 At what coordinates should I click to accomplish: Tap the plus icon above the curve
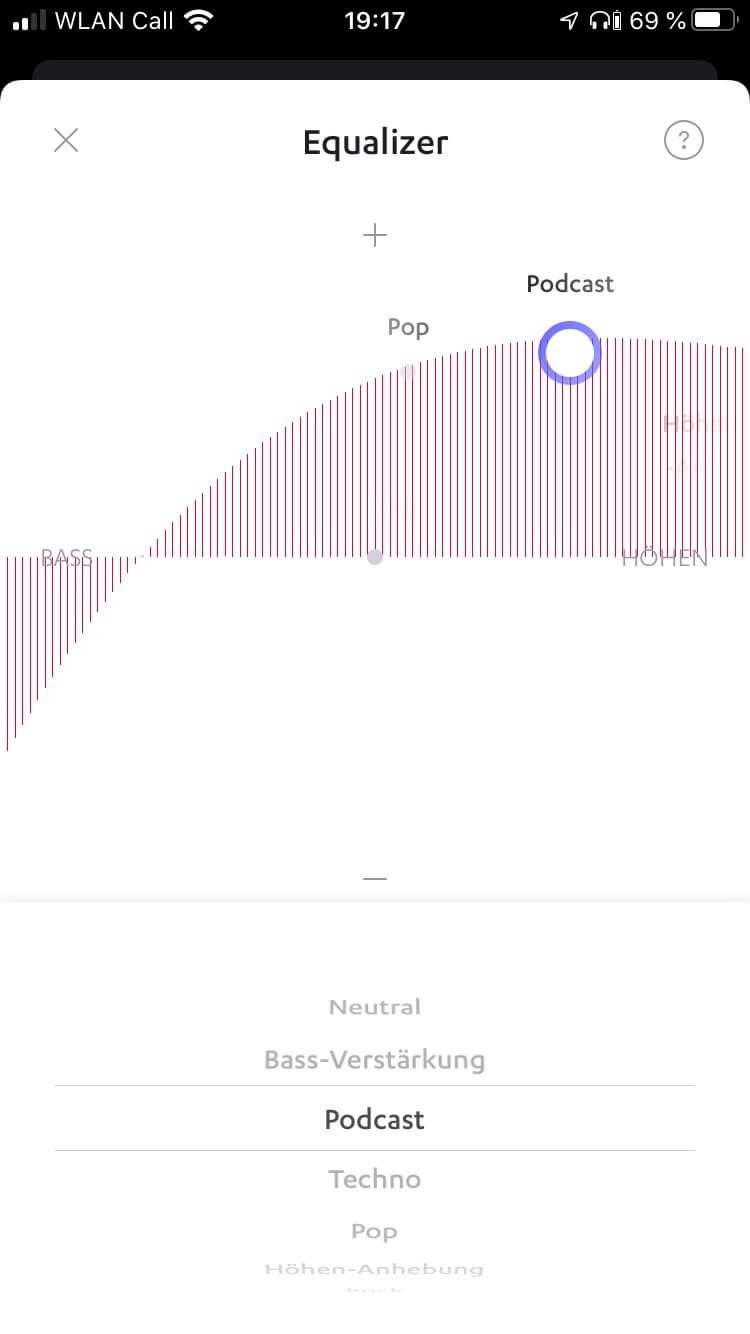click(x=375, y=235)
